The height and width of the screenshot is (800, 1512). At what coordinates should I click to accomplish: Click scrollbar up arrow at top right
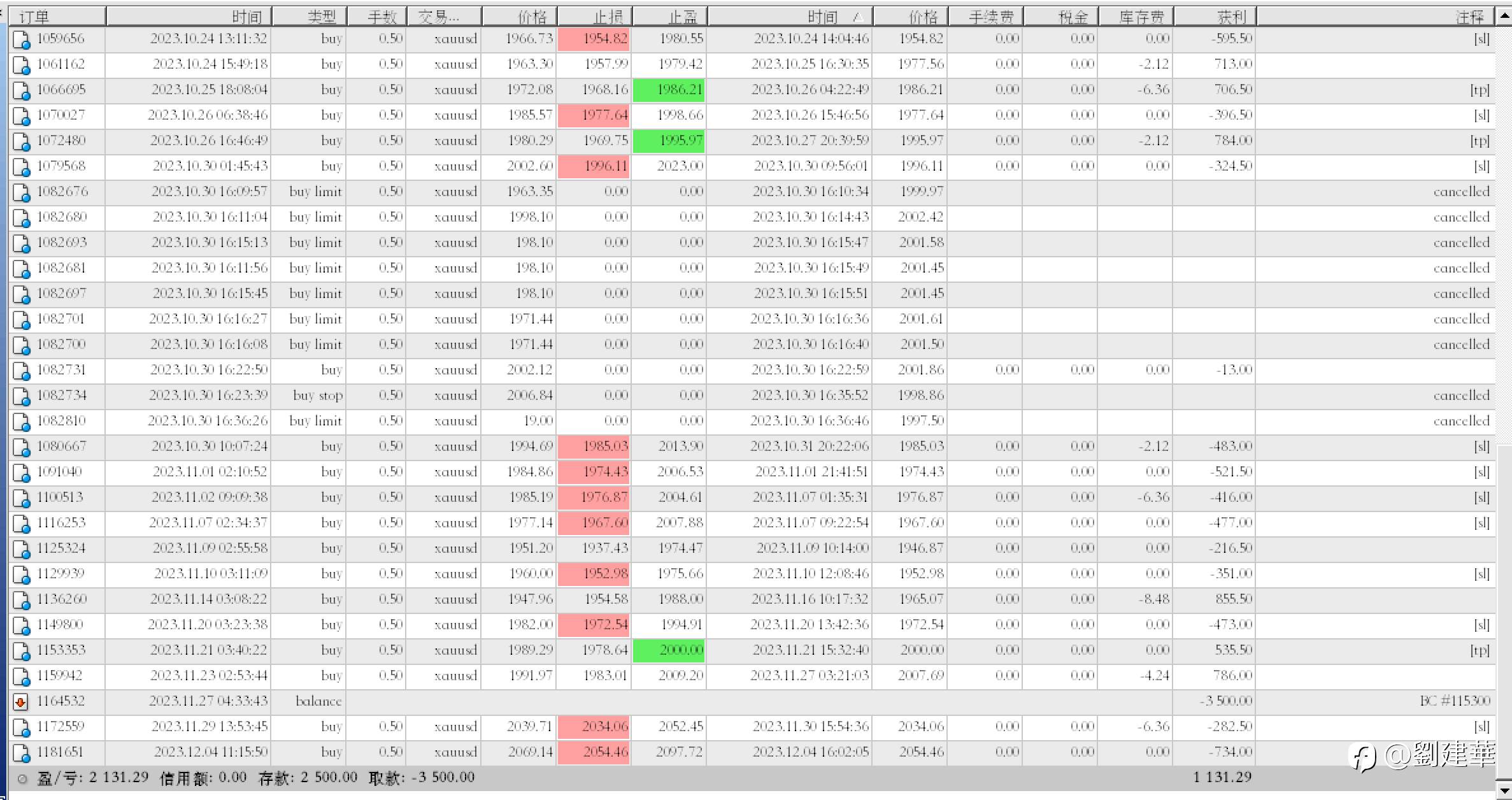coord(1504,15)
